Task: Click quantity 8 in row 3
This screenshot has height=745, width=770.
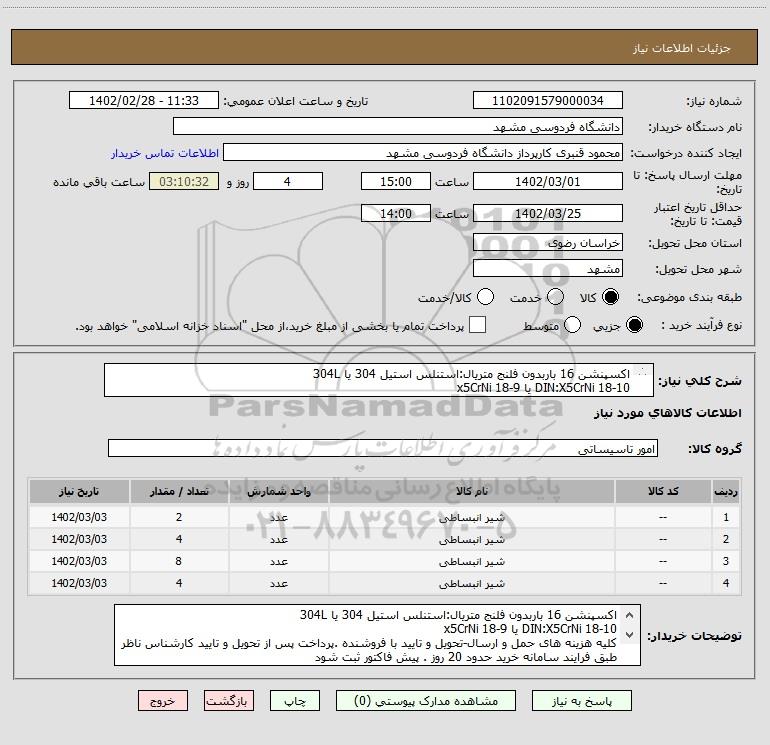Action: [179, 561]
